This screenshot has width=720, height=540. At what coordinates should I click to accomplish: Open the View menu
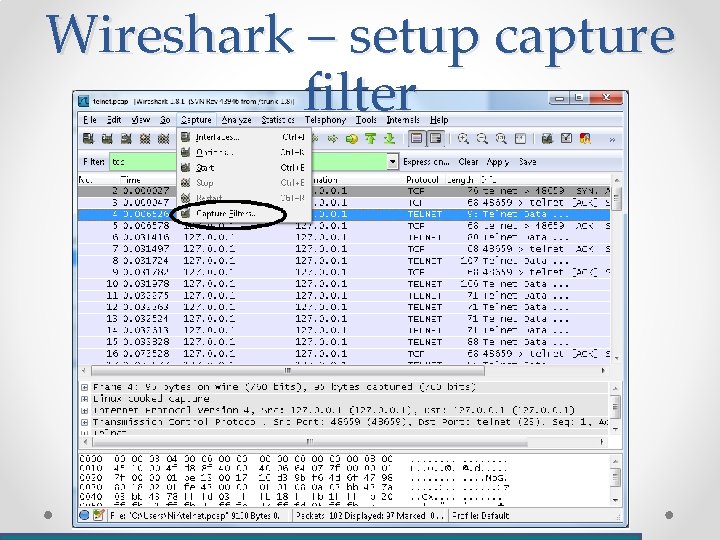(x=141, y=120)
